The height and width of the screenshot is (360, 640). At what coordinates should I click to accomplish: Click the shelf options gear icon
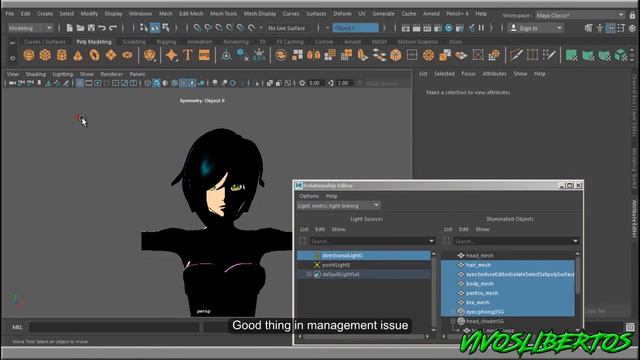(12, 58)
